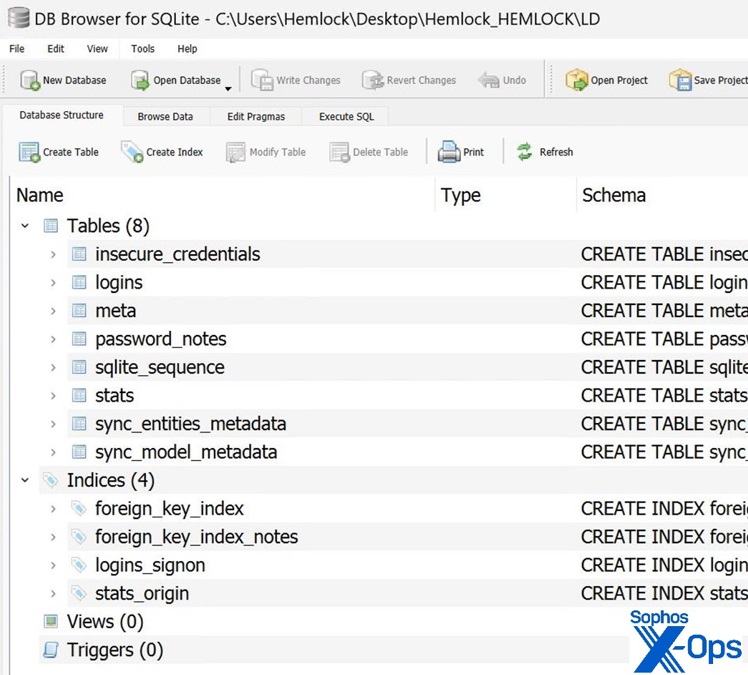The image size is (748, 675).
Task: Switch to the Execute SQL tab
Action: [x=346, y=116]
